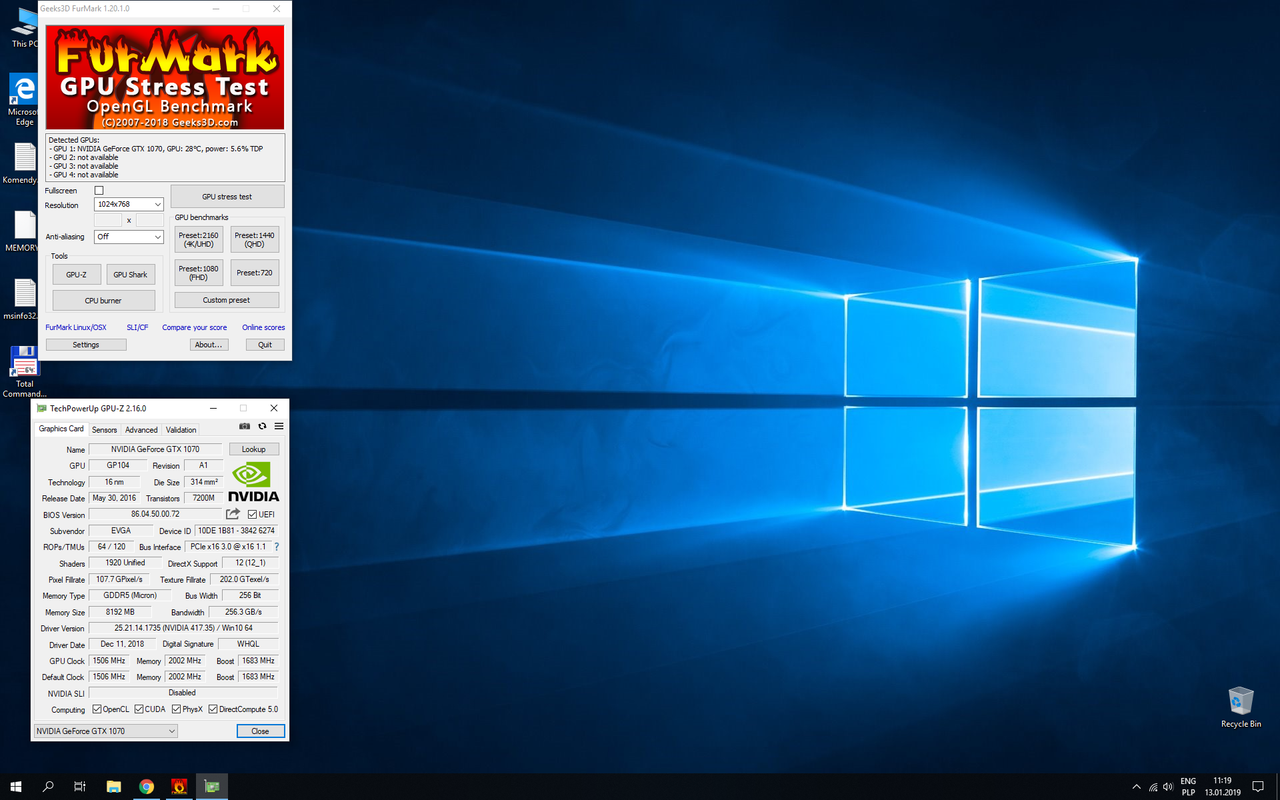Open This PC desktop icon
The width and height of the screenshot is (1280, 800).
(24, 25)
